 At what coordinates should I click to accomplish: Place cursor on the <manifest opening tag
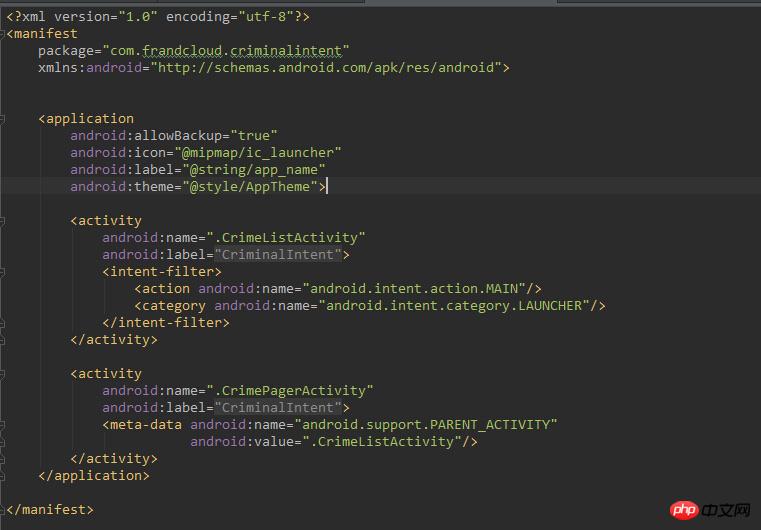42,33
